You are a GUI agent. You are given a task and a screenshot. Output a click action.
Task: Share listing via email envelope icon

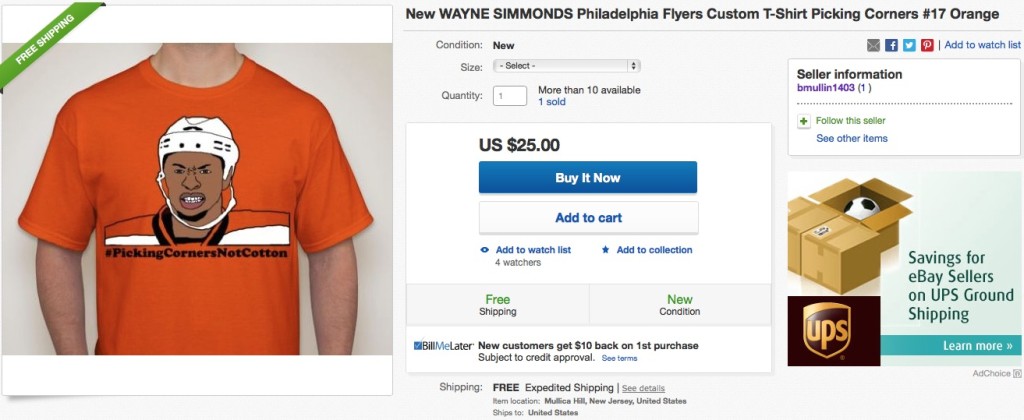click(x=873, y=45)
